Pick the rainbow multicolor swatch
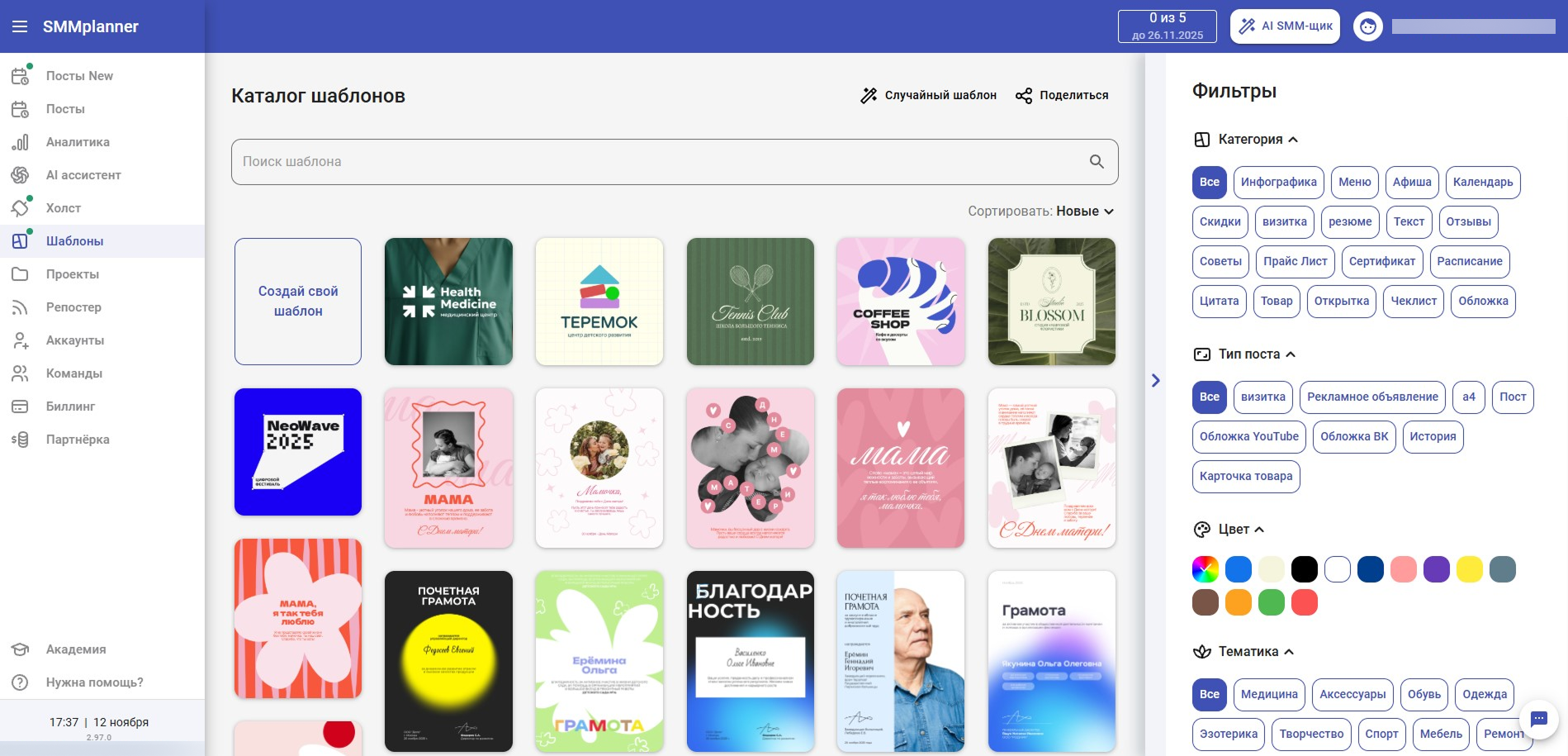This screenshot has width=1568, height=756. pos(1206,569)
